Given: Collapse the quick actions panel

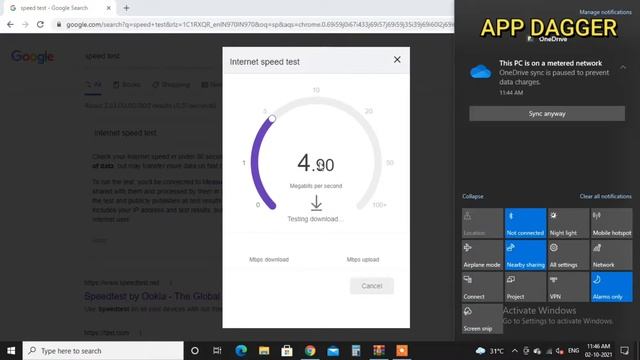Looking at the screenshot, I should coord(473,196).
